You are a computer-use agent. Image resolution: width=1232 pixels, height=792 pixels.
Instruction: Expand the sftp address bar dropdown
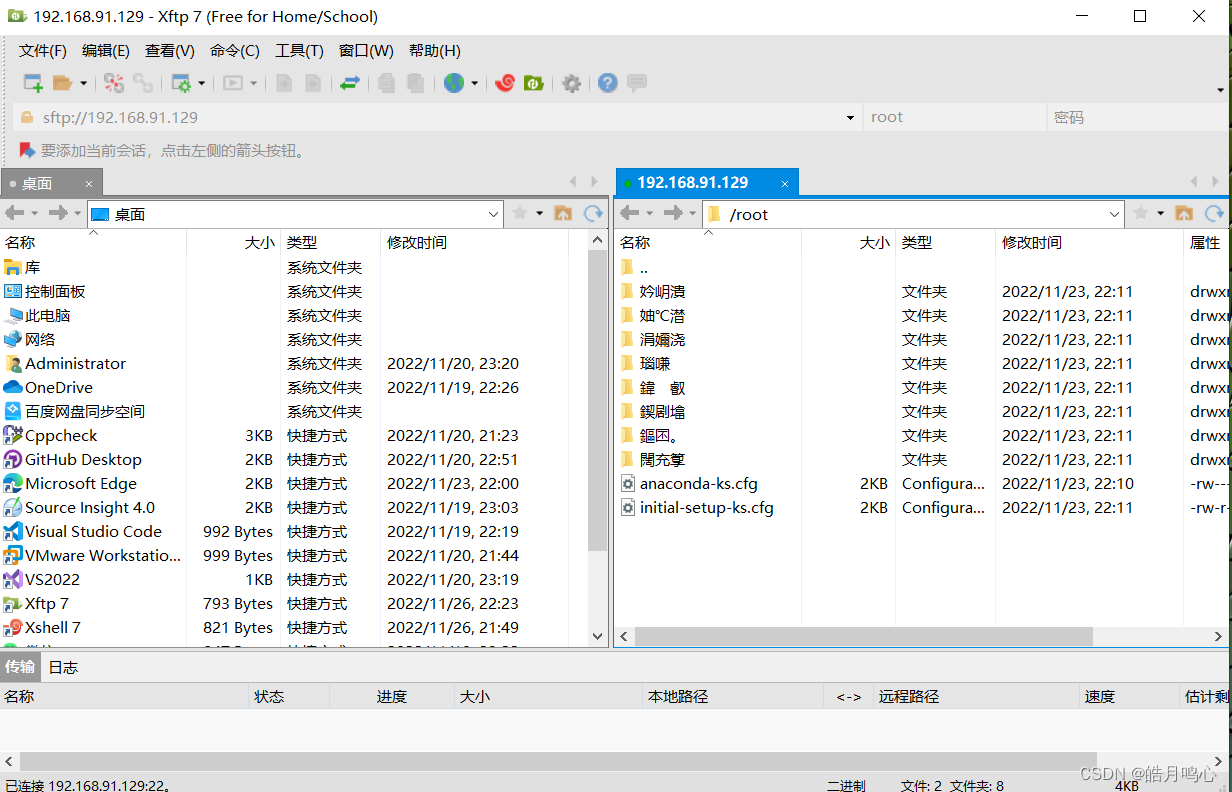coord(849,116)
